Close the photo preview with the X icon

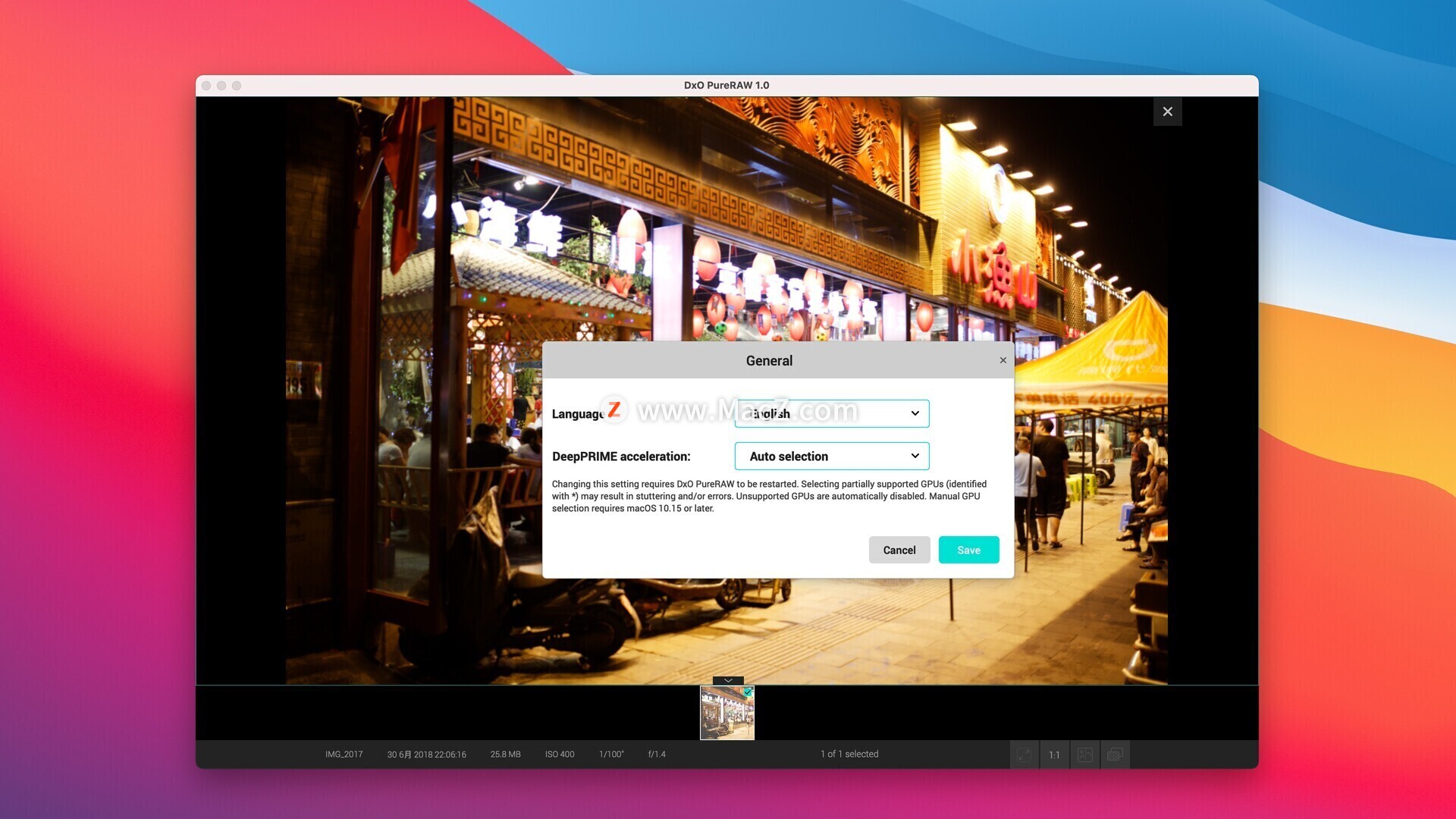pyautogui.click(x=1167, y=111)
